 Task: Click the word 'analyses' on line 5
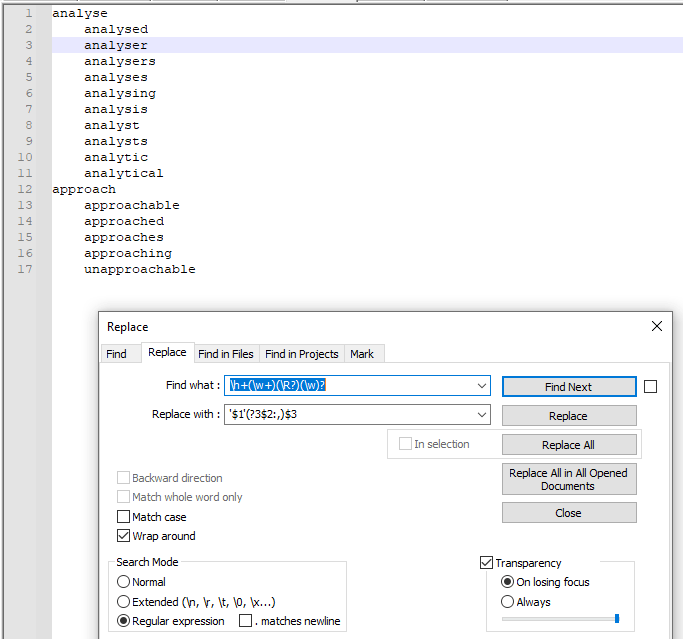(116, 78)
